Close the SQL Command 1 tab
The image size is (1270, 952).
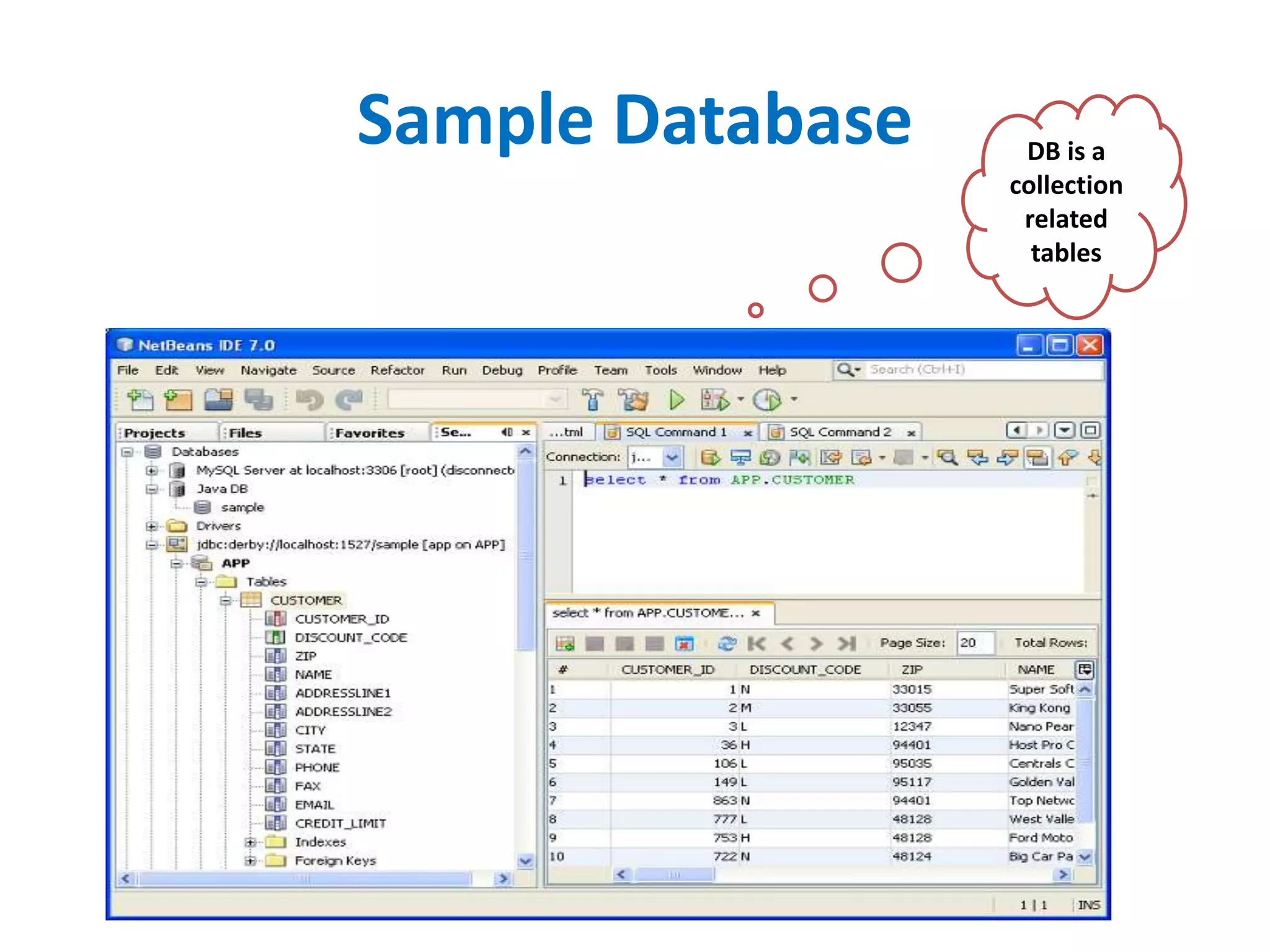tap(748, 433)
